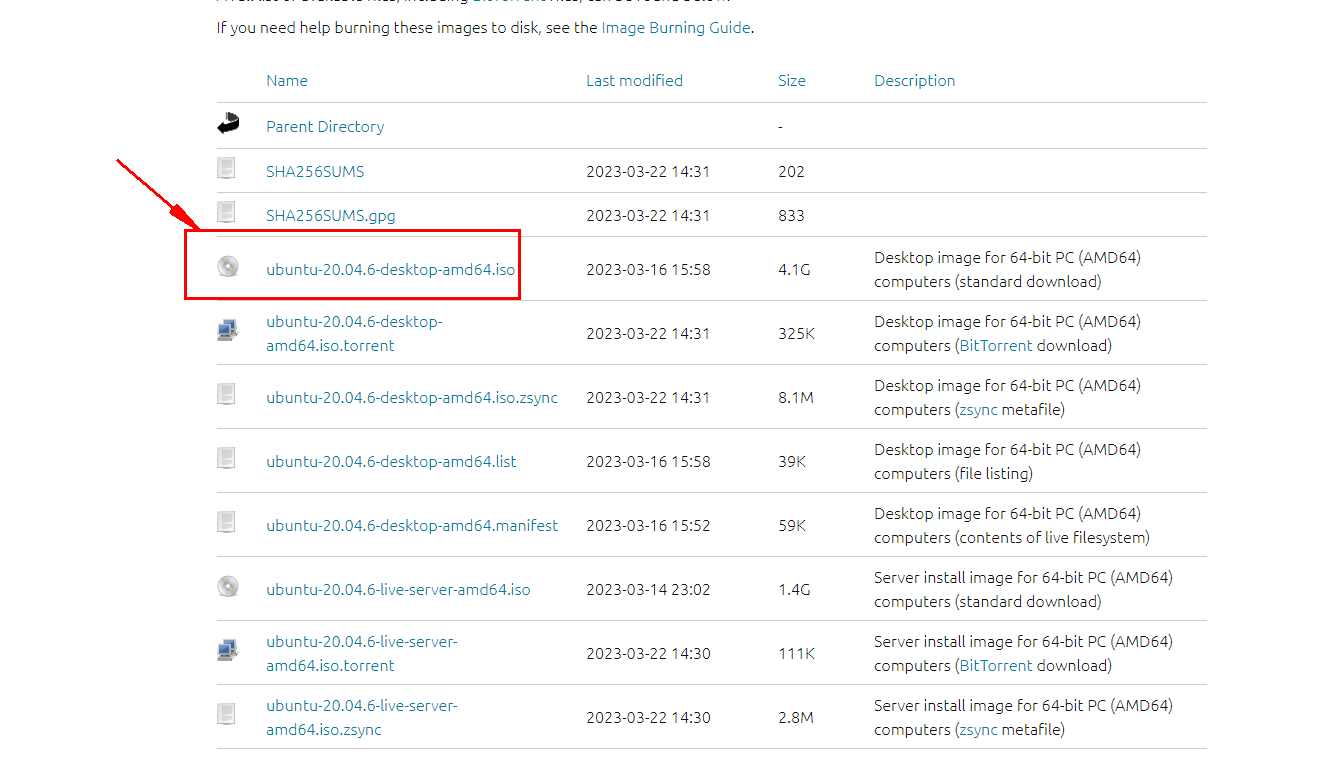Click the file icon for desktop-amd64.manifest
The height and width of the screenshot is (757, 1321).
coord(227,522)
